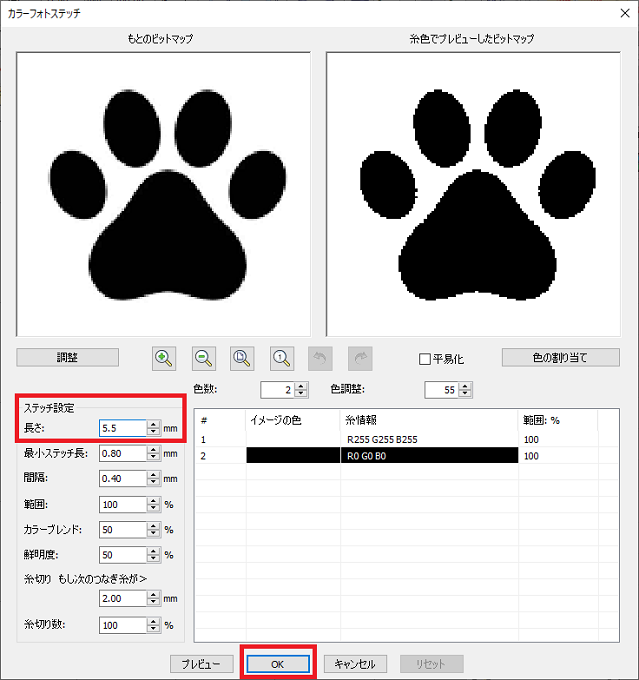639x680 pixels.
Task: Click the 糸情報 column header
Action: click(429, 420)
